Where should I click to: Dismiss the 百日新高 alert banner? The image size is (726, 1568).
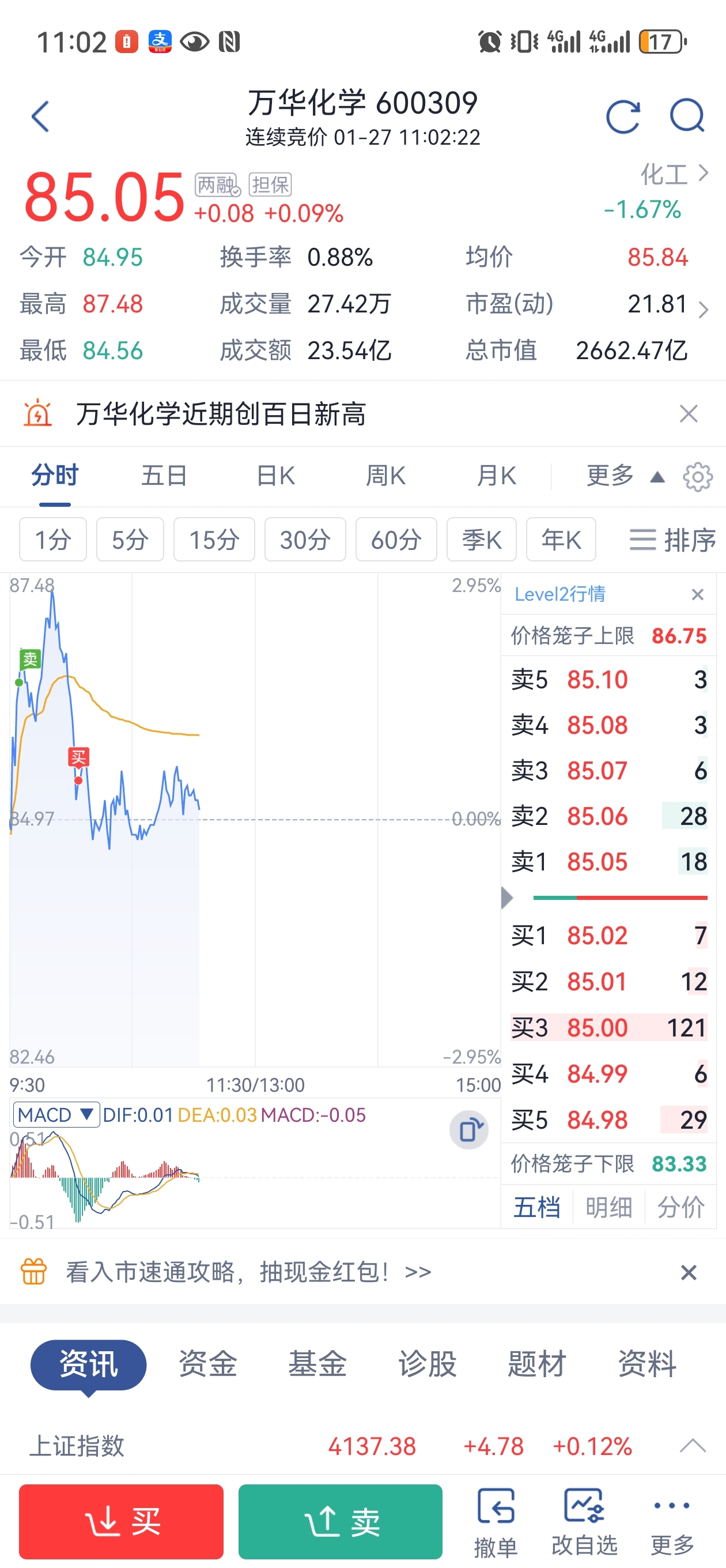point(689,414)
